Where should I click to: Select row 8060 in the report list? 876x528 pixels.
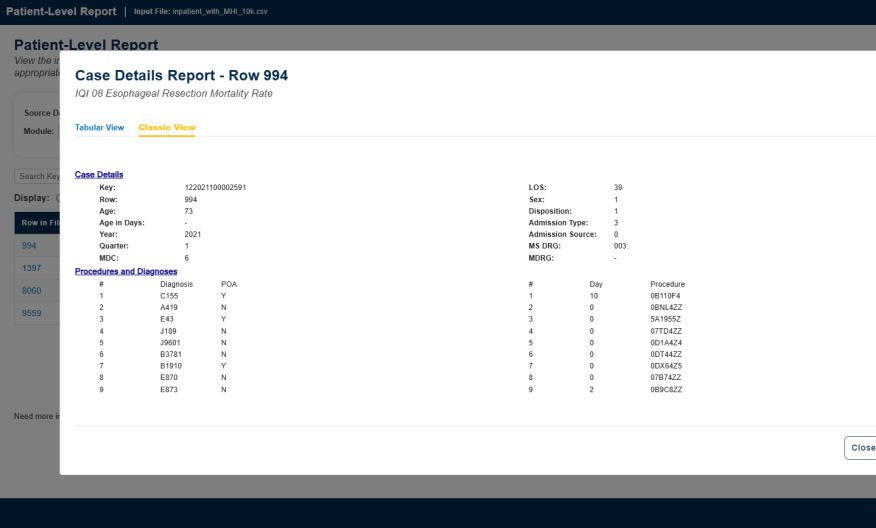(31, 290)
